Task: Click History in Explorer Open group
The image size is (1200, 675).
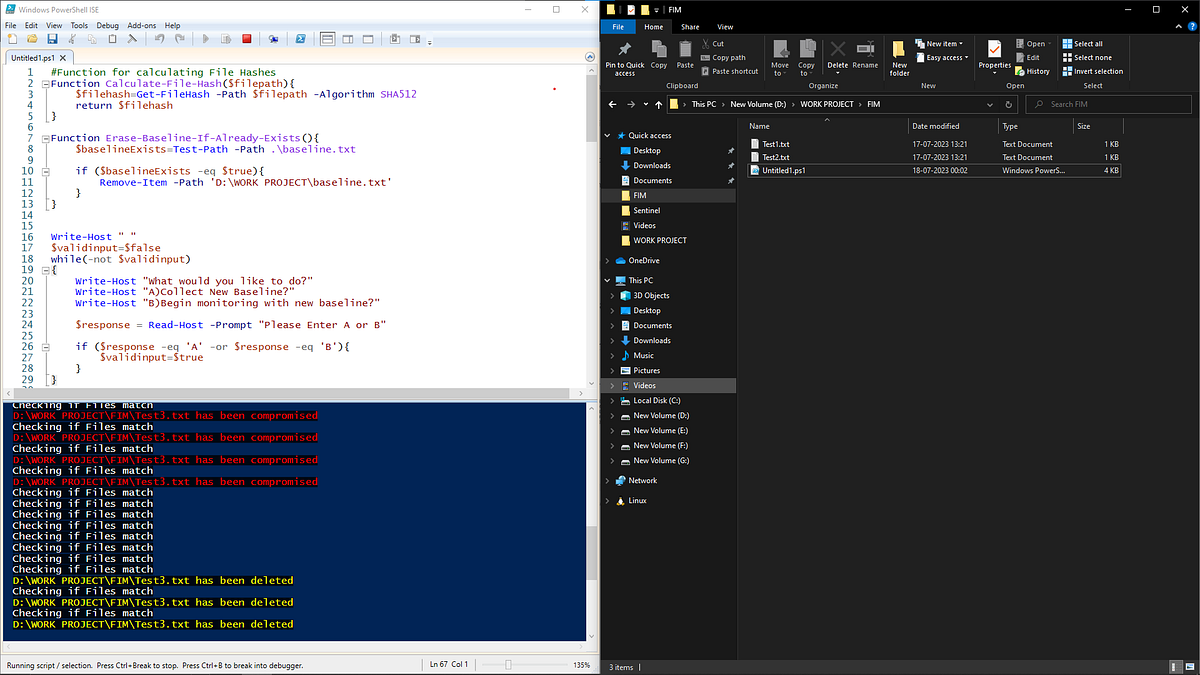Action: point(1033,72)
